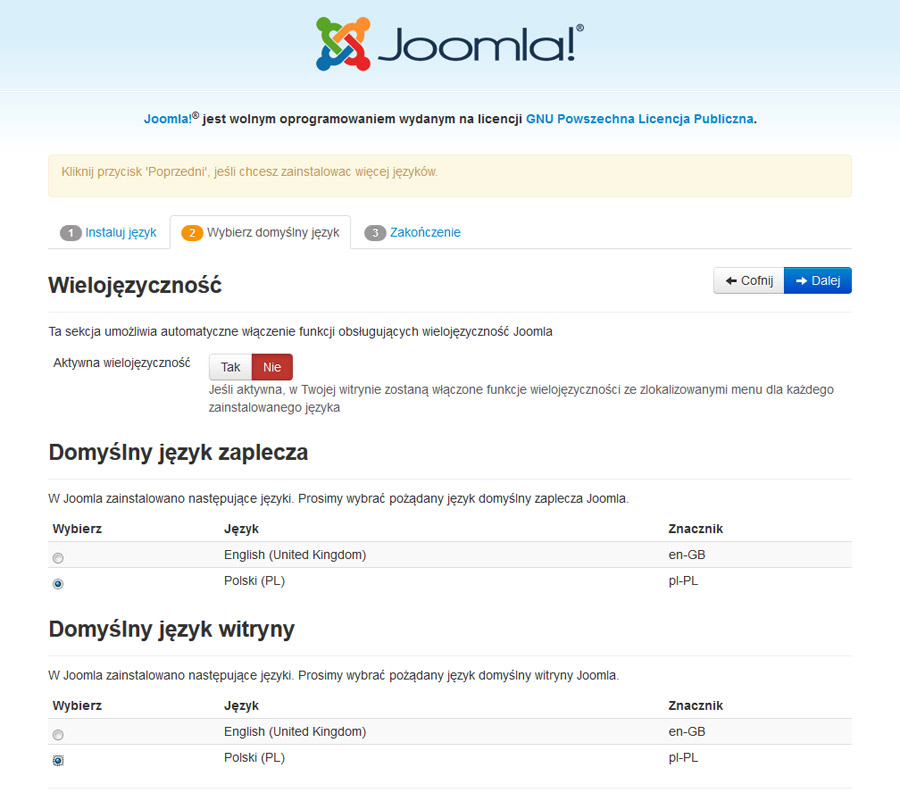Click the Cofnij button
The image size is (900, 793).
[x=749, y=281]
